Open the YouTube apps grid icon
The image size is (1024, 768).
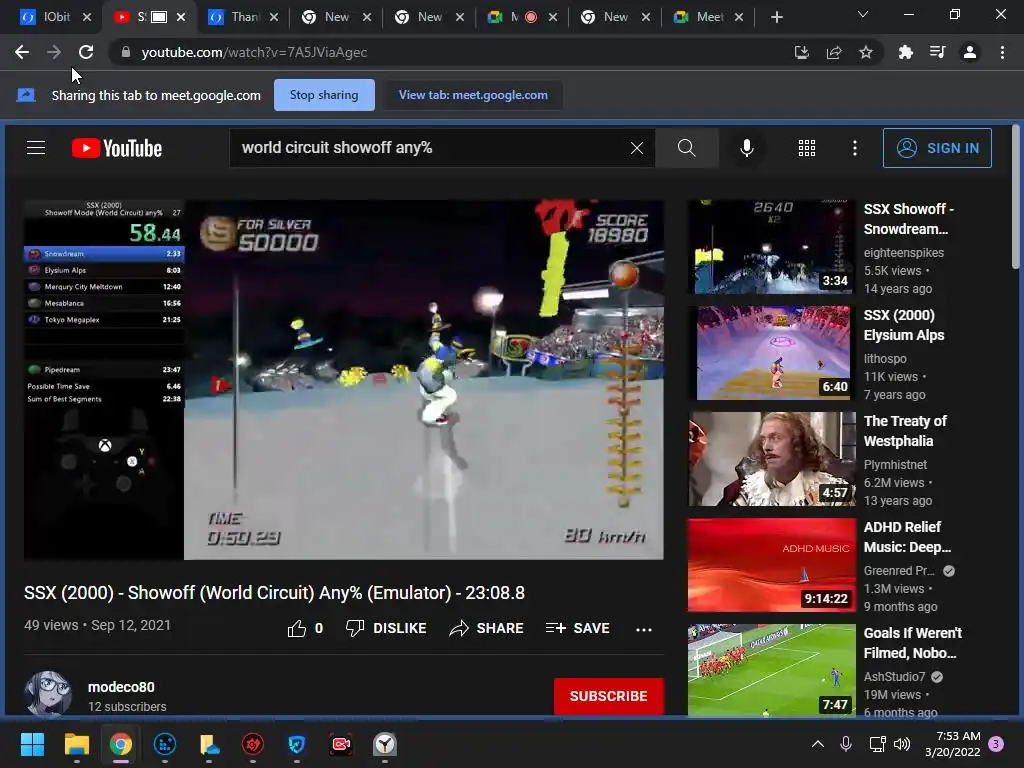pos(807,148)
